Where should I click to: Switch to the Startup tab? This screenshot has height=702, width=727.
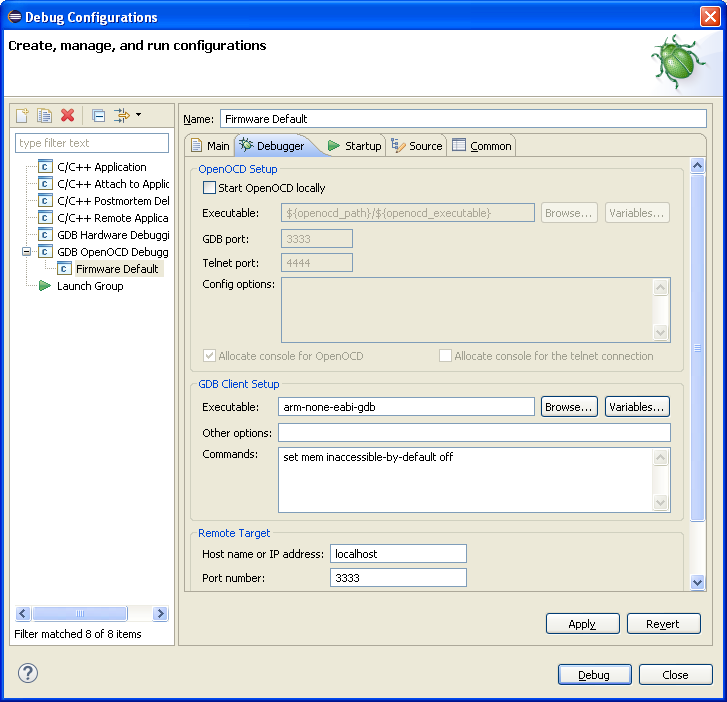tap(355, 146)
